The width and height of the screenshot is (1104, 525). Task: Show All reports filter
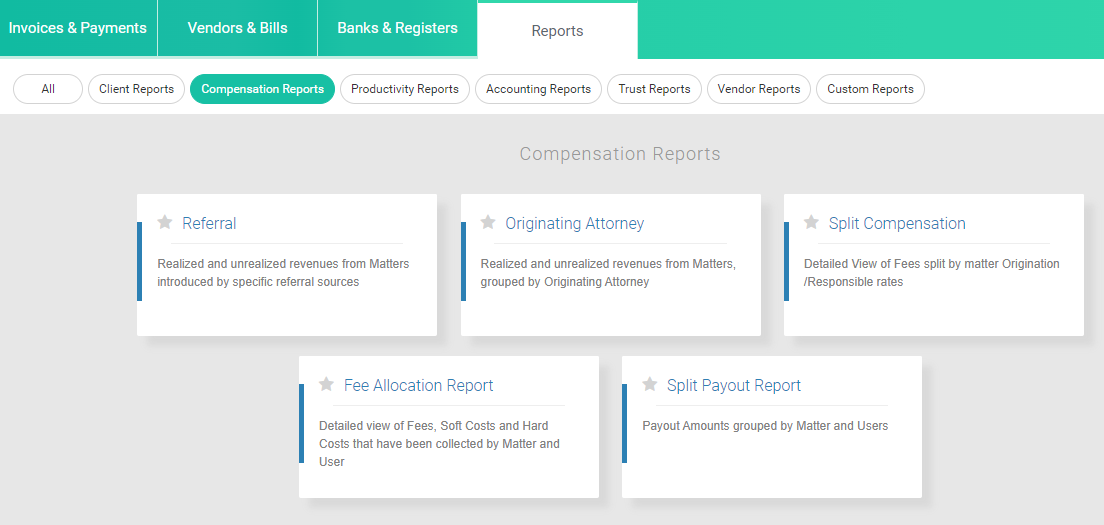[x=48, y=89]
